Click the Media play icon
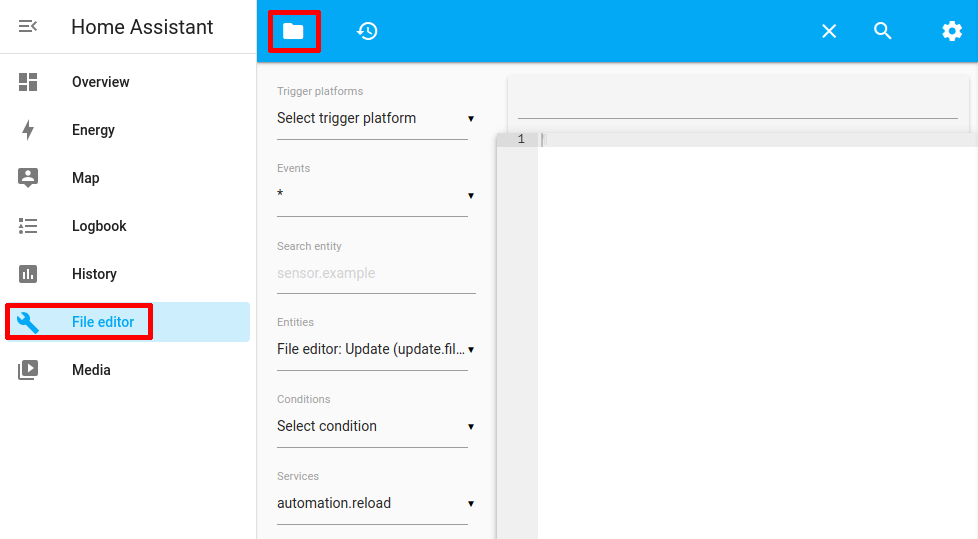The height and width of the screenshot is (539, 978). click(28, 370)
